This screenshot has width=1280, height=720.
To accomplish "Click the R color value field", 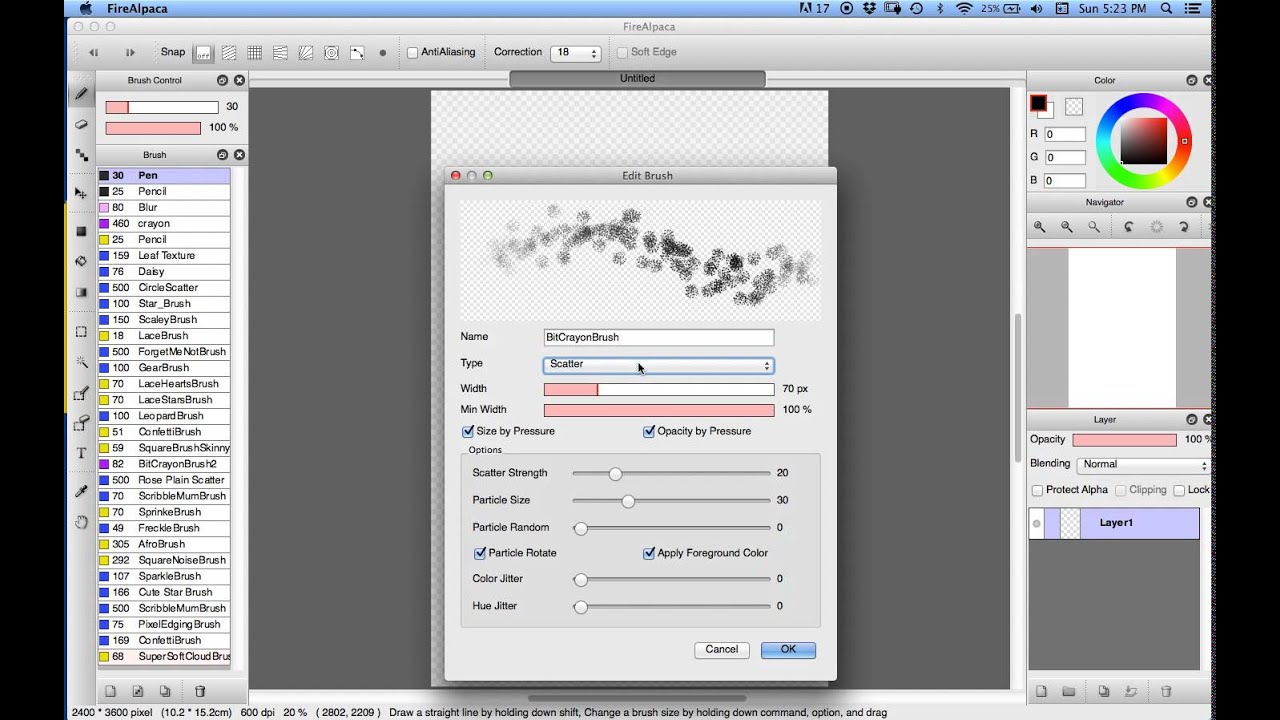I will point(1065,134).
